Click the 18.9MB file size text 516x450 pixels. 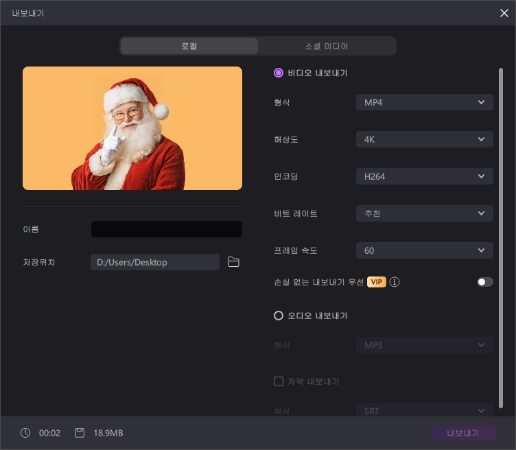tap(108, 433)
